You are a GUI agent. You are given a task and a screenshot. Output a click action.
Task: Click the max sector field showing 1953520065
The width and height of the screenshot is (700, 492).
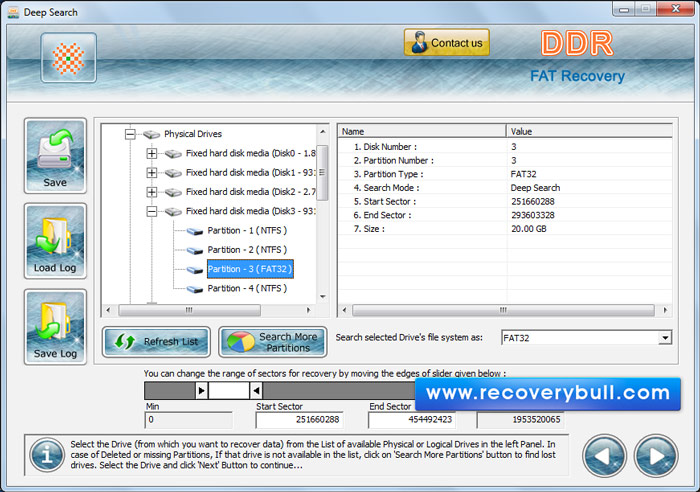click(x=520, y=420)
